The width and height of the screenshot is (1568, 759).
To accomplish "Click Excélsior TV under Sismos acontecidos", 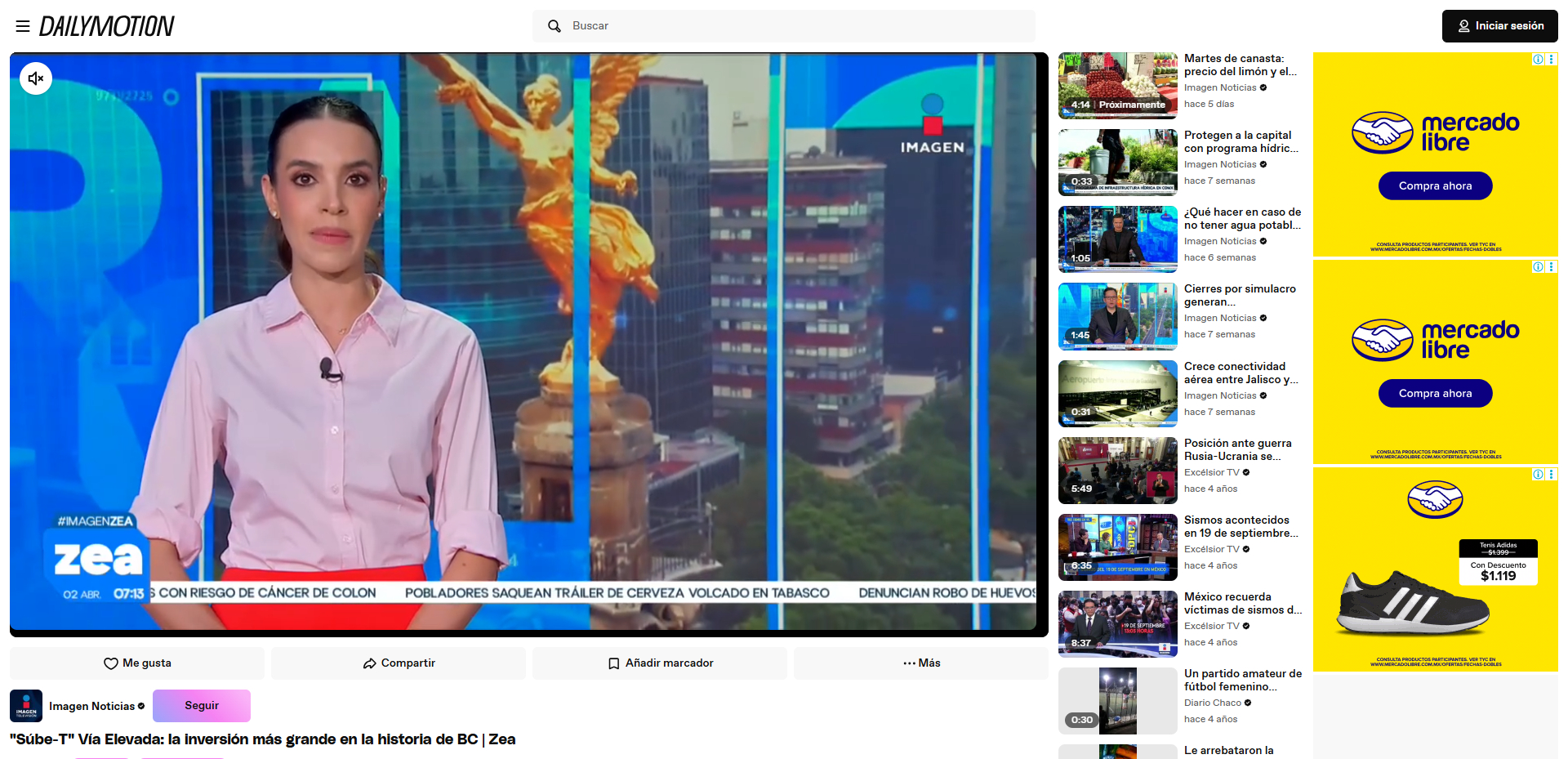I will (1212, 550).
